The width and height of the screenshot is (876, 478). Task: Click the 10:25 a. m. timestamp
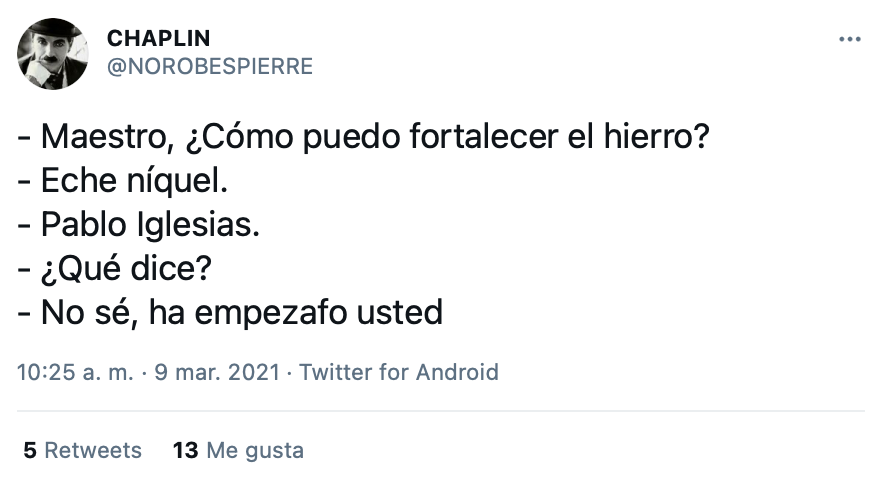[x=76, y=373]
